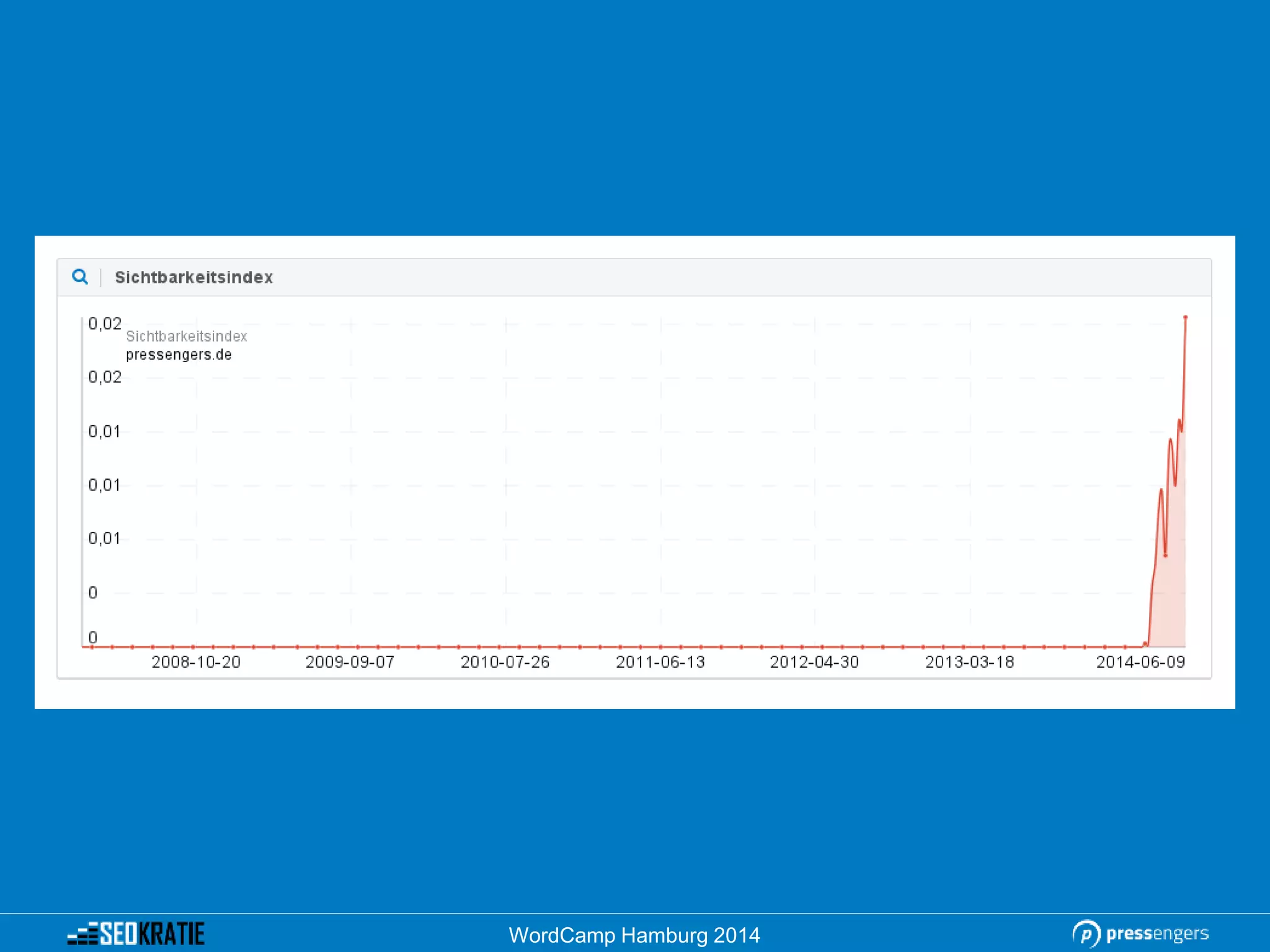Click the 2011-06-13 date axis label
The image size is (1270, 952).
pos(660,662)
